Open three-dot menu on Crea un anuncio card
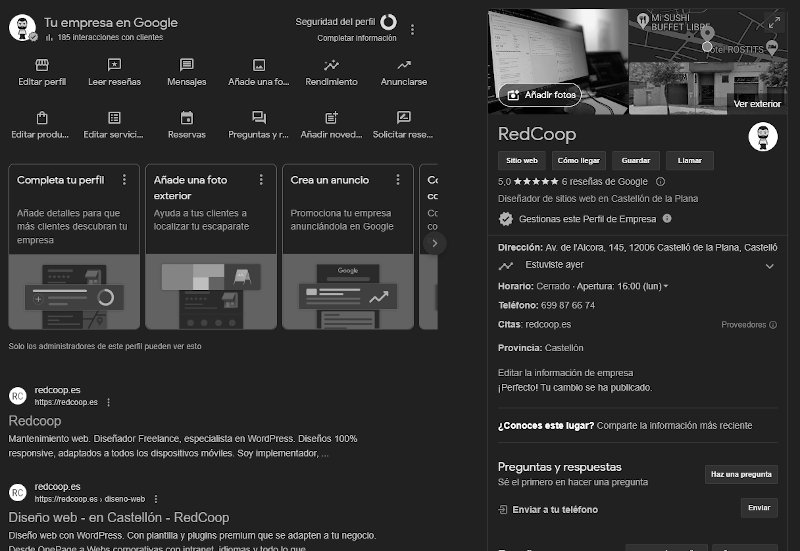The image size is (800, 551). (398, 180)
